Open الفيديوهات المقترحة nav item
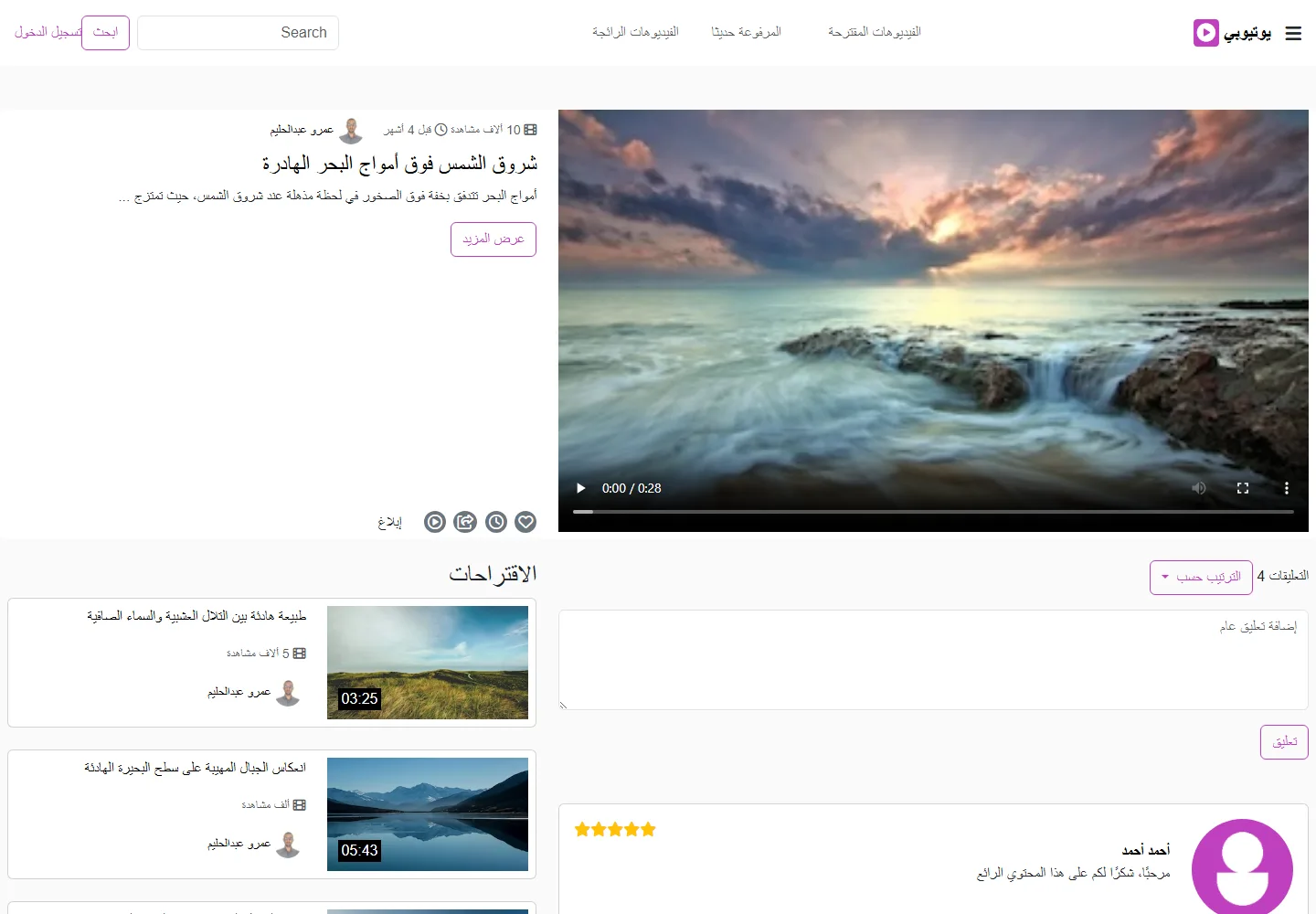The image size is (1316, 914). [x=875, y=32]
